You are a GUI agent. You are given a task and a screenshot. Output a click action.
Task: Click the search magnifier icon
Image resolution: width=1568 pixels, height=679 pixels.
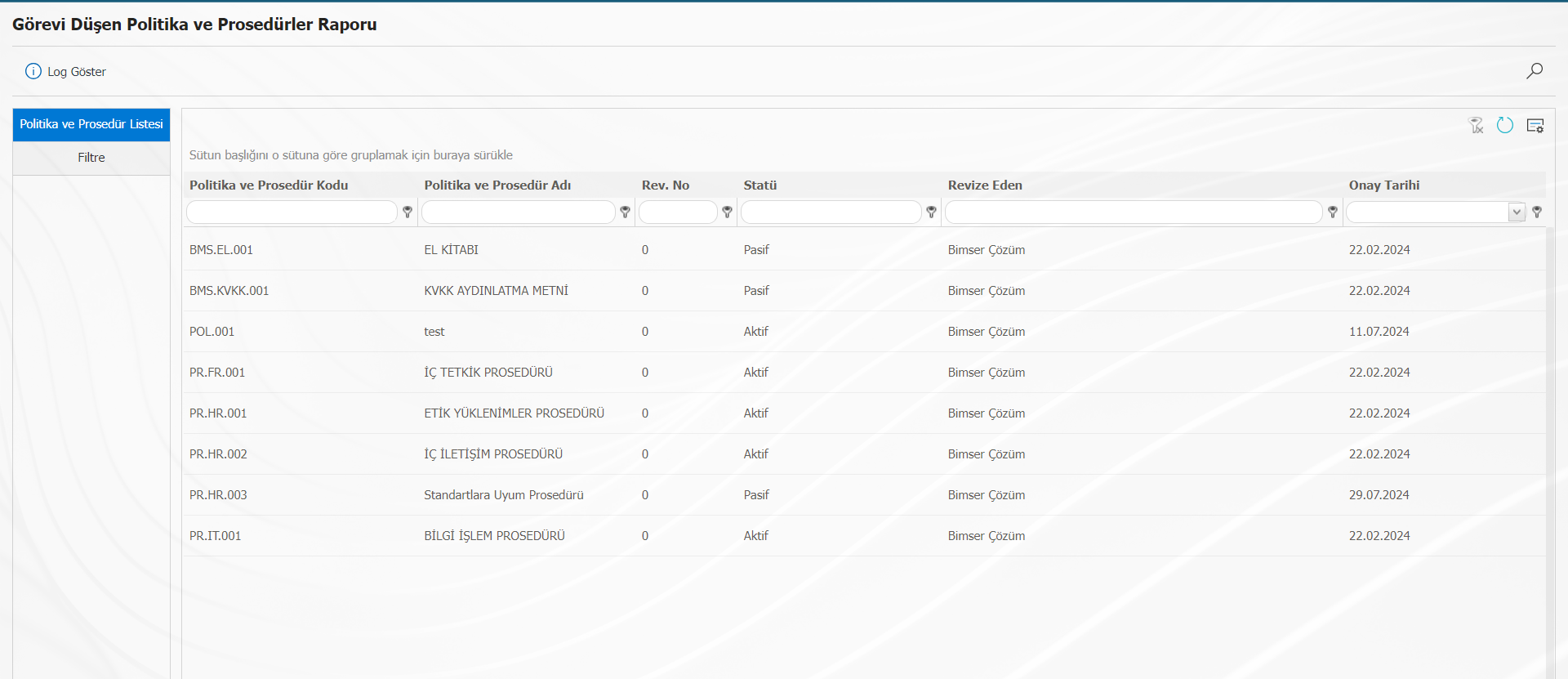[1535, 71]
